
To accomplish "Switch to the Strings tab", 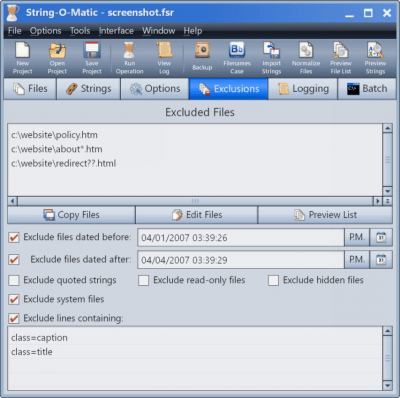I will (89, 89).
